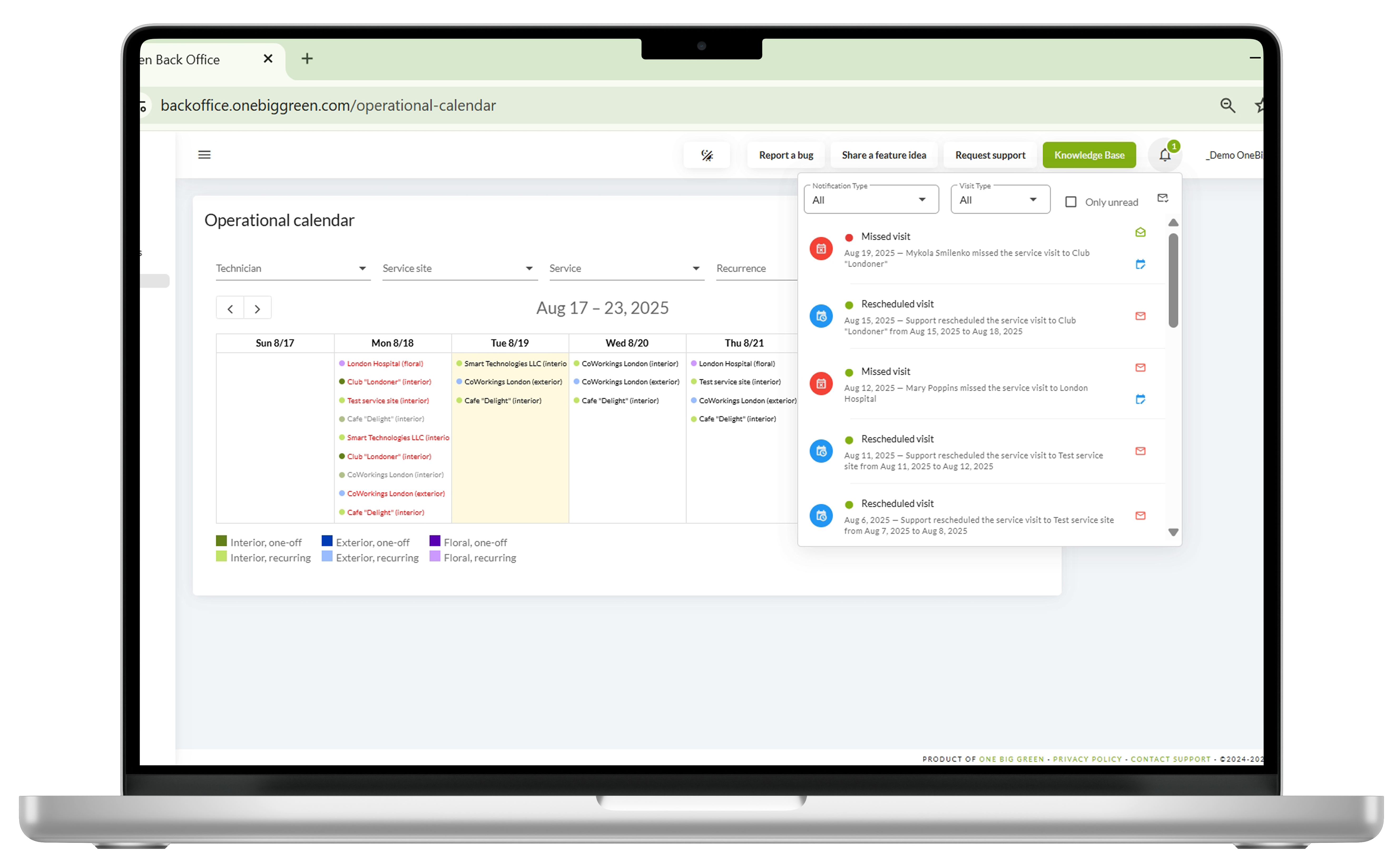The width and height of the screenshot is (1400, 856).
Task: Mark Aug 19 Missed visit notification as unread
Action: tap(1140, 232)
